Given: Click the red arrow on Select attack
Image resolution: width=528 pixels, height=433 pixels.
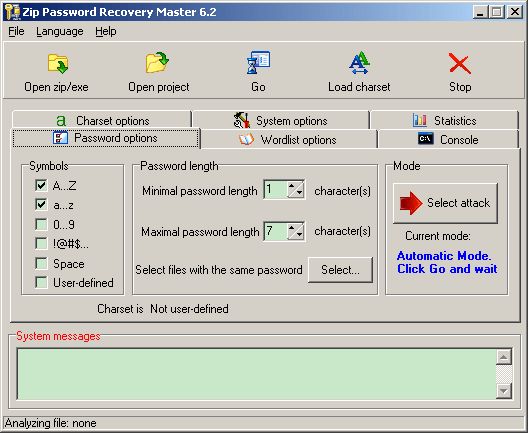Looking at the screenshot, I should pyautogui.click(x=411, y=203).
